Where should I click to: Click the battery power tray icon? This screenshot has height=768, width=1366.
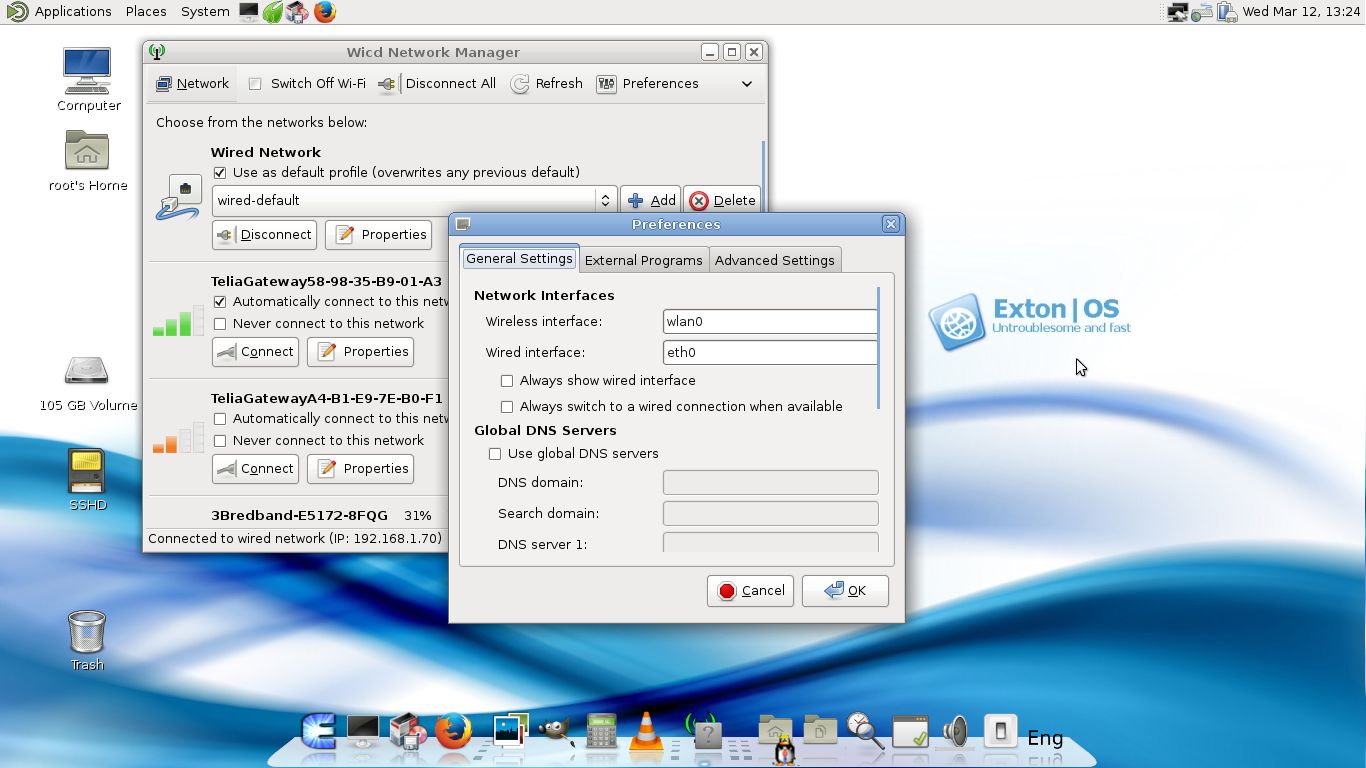[1227, 12]
